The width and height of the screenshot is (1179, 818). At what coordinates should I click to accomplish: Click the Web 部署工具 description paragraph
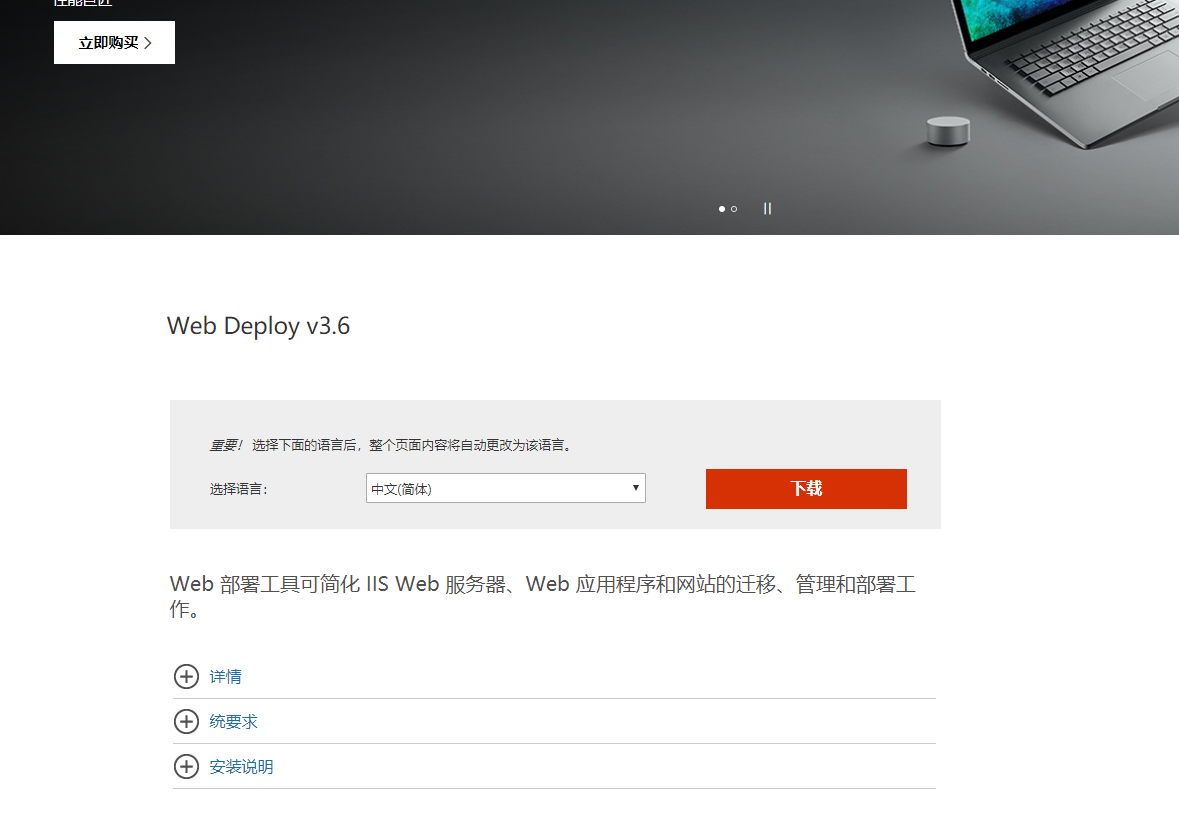pos(543,596)
